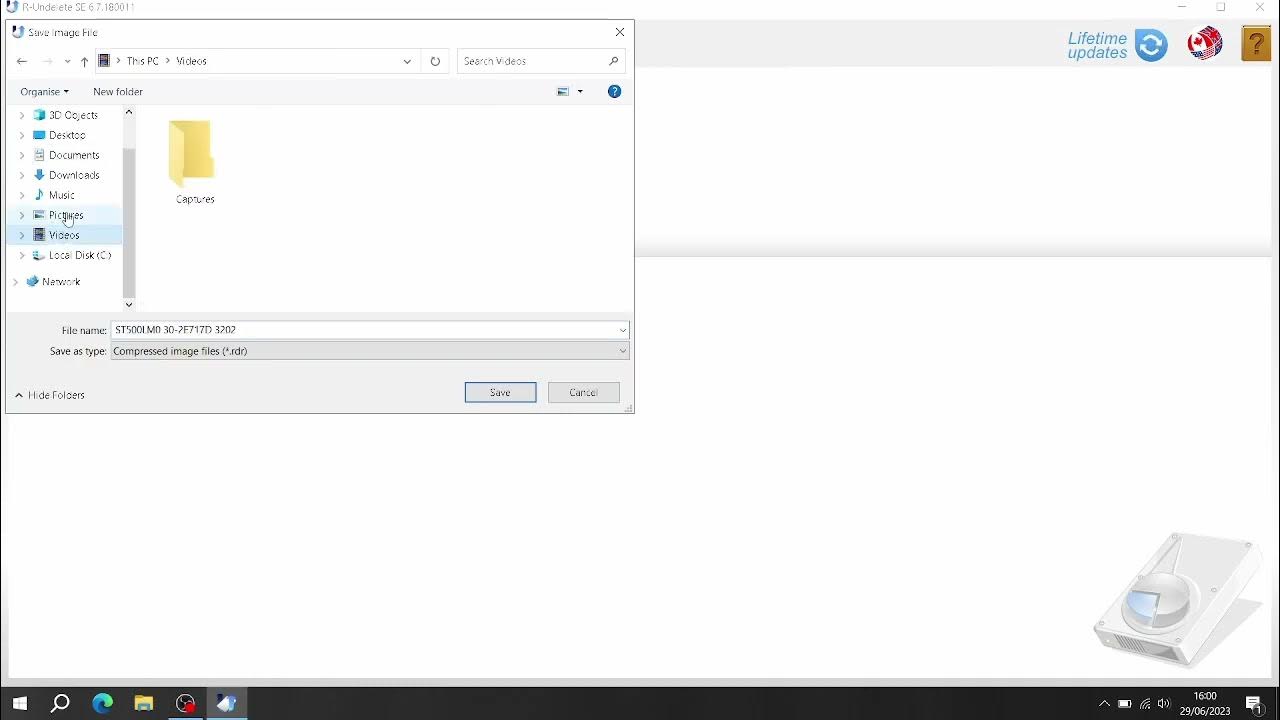Close the Save Image File dialog

tap(620, 32)
